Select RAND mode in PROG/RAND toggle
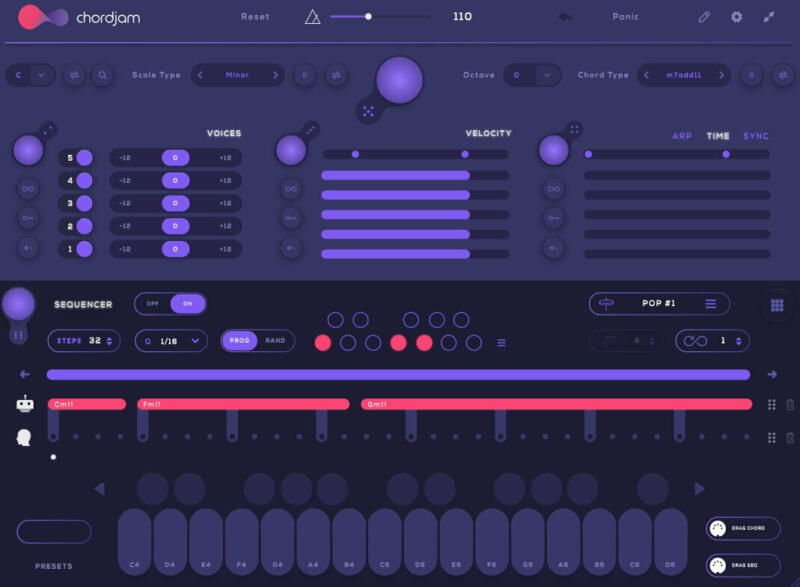Viewport: 800px width, 587px height. [275, 340]
